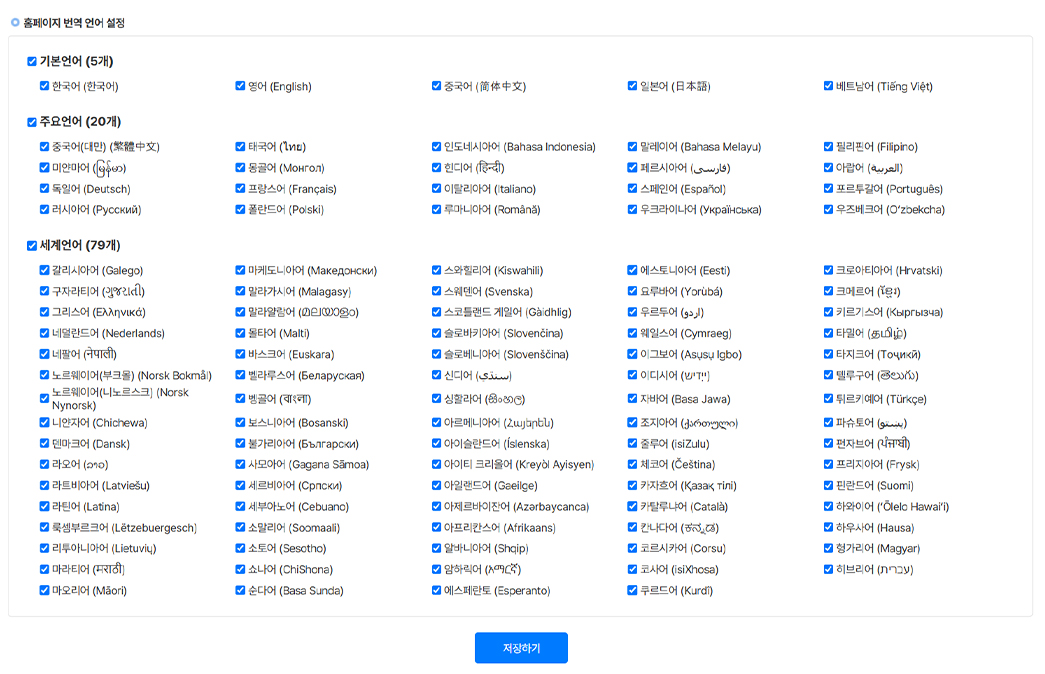Uncheck 스와힐리어 (Kiswahili) checkbox
This screenshot has width=1045, height=674.
(437, 270)
